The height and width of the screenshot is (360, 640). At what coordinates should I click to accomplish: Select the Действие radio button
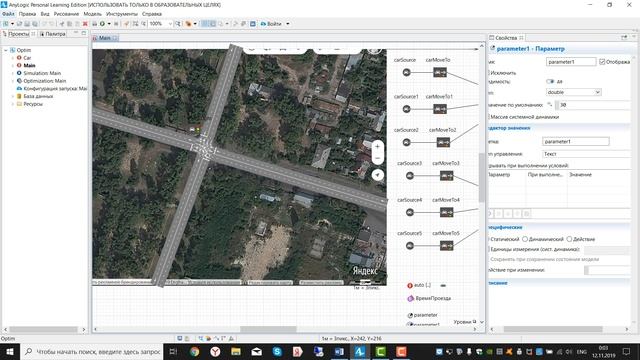tap(569, 239)
